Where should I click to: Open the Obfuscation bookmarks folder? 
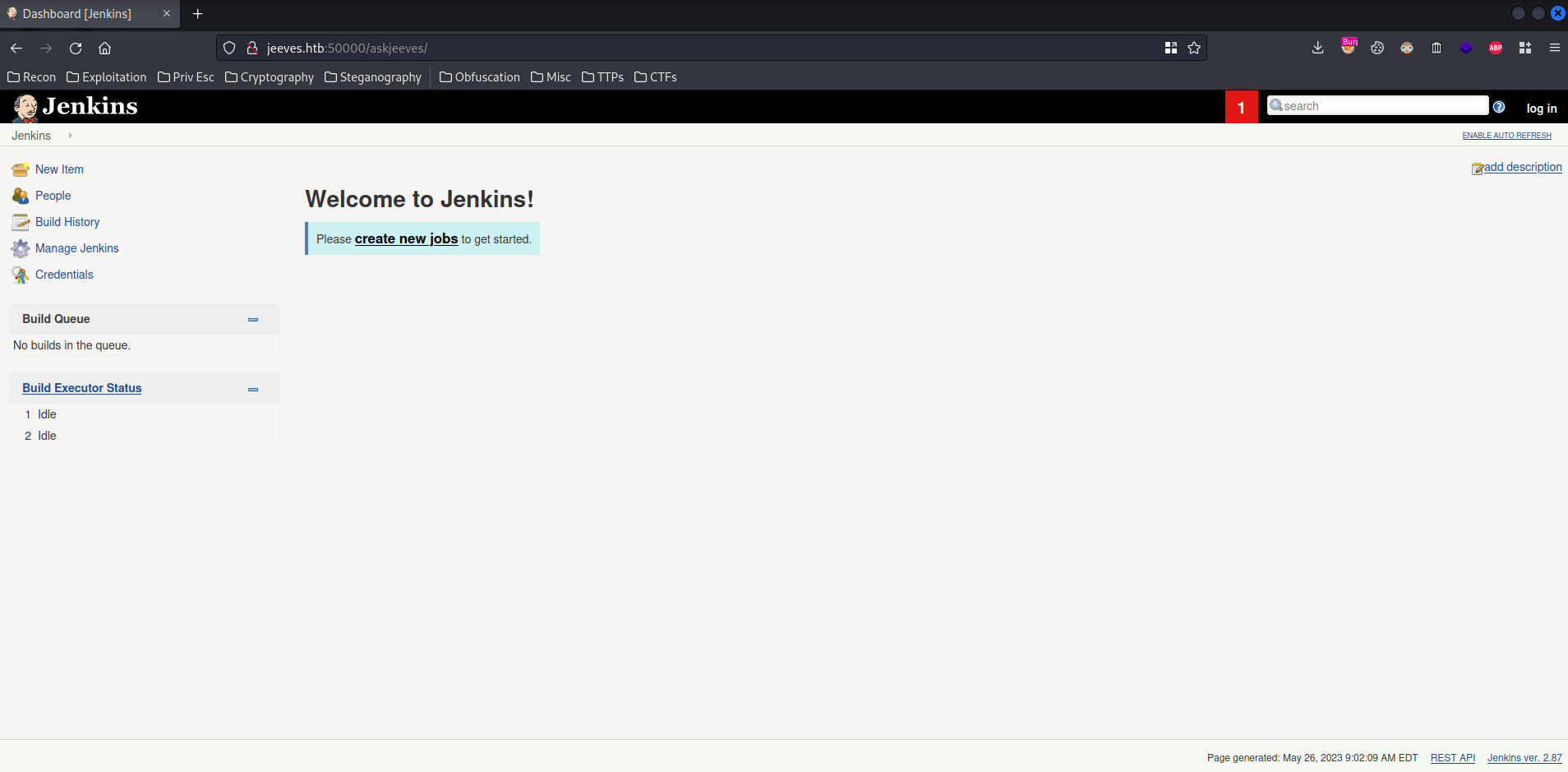[480, 77]
